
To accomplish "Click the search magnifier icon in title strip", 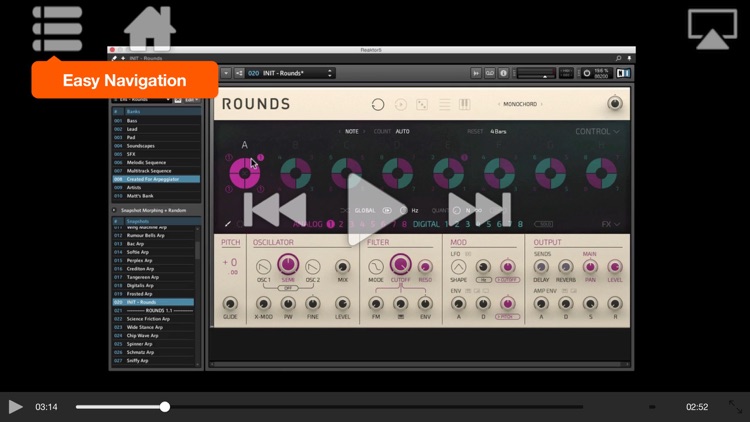I will click(618, 58).
